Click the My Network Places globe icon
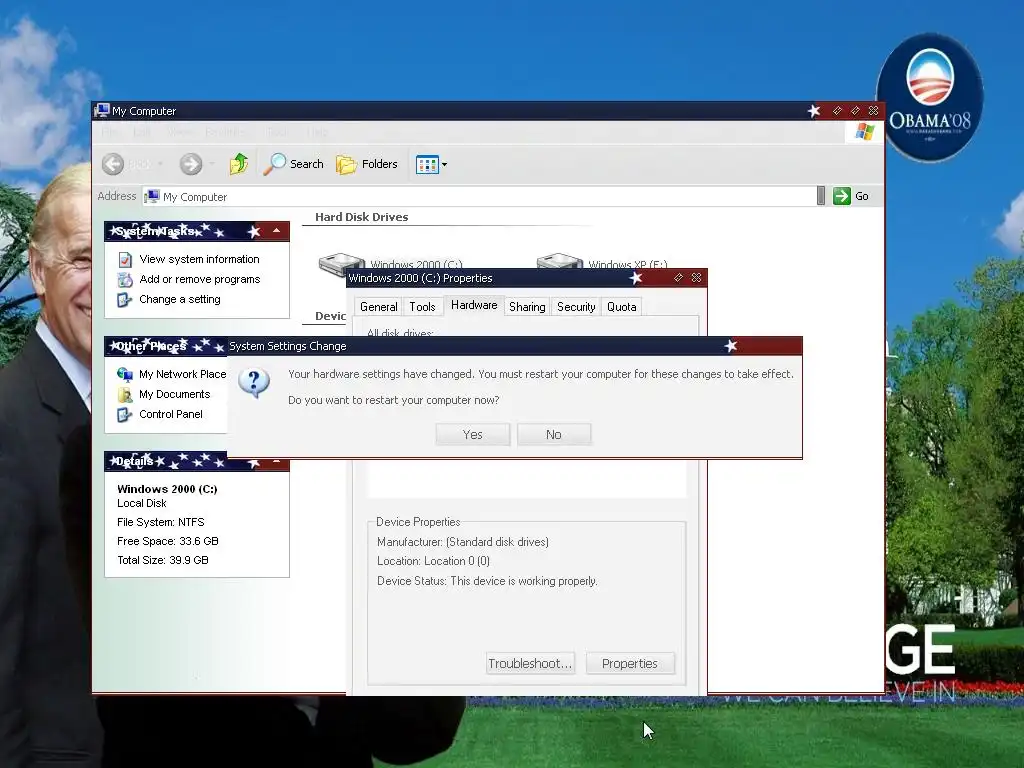The width and height of the screenshot is (1024, 768). tap(125, 374)
